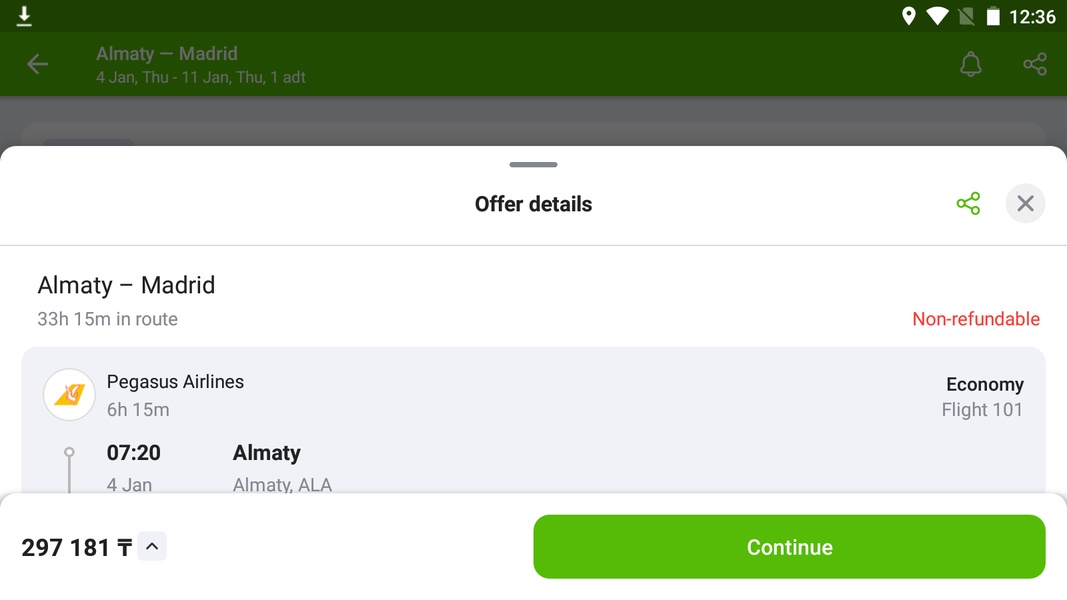
Task: Tap the location status icon
Action: (x=908, y=16)
